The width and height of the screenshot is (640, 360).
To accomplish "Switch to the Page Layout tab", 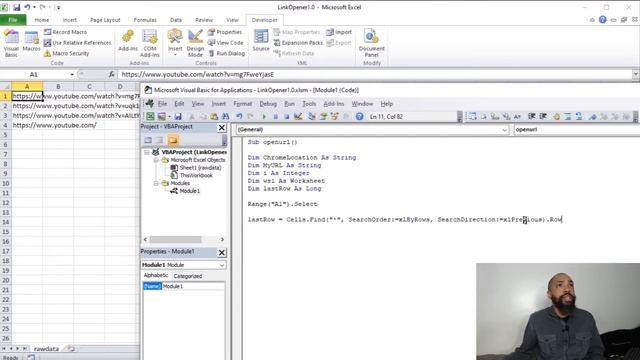I will click(105, 20).
